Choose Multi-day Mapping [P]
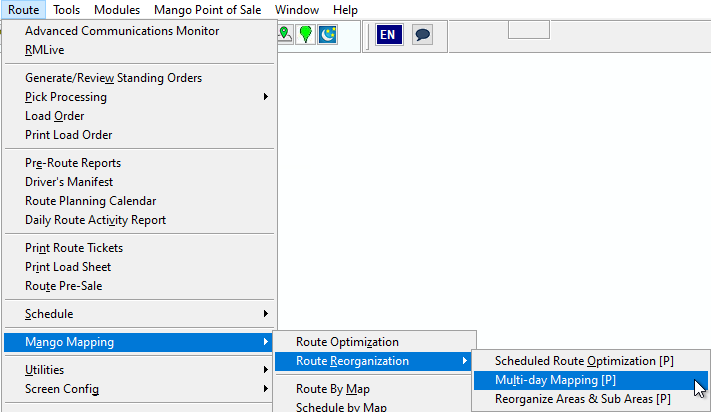Screen dimensions: 711x412 point(591,380)
